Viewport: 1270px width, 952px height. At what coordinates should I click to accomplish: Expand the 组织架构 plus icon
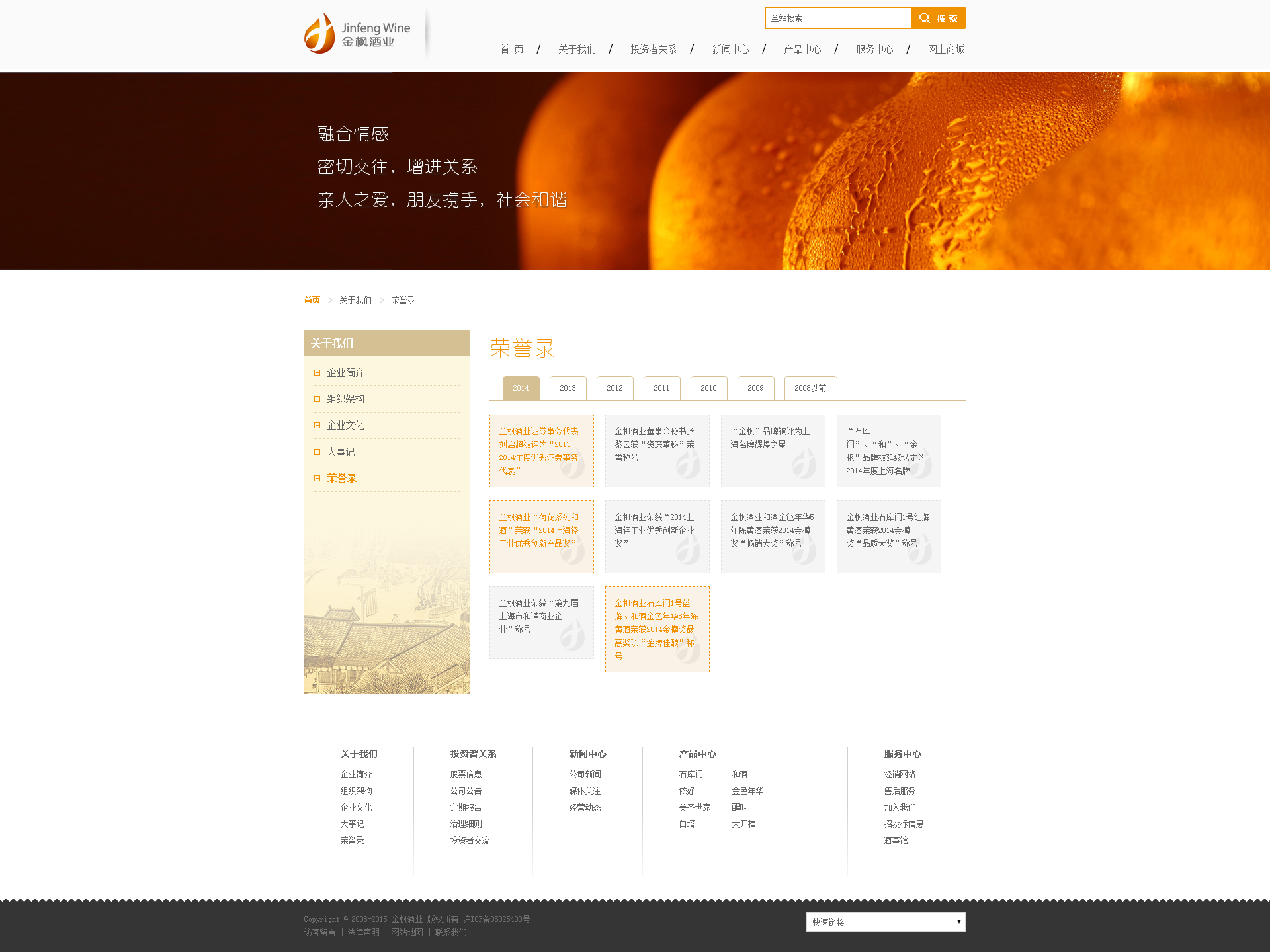click(317, 399)
